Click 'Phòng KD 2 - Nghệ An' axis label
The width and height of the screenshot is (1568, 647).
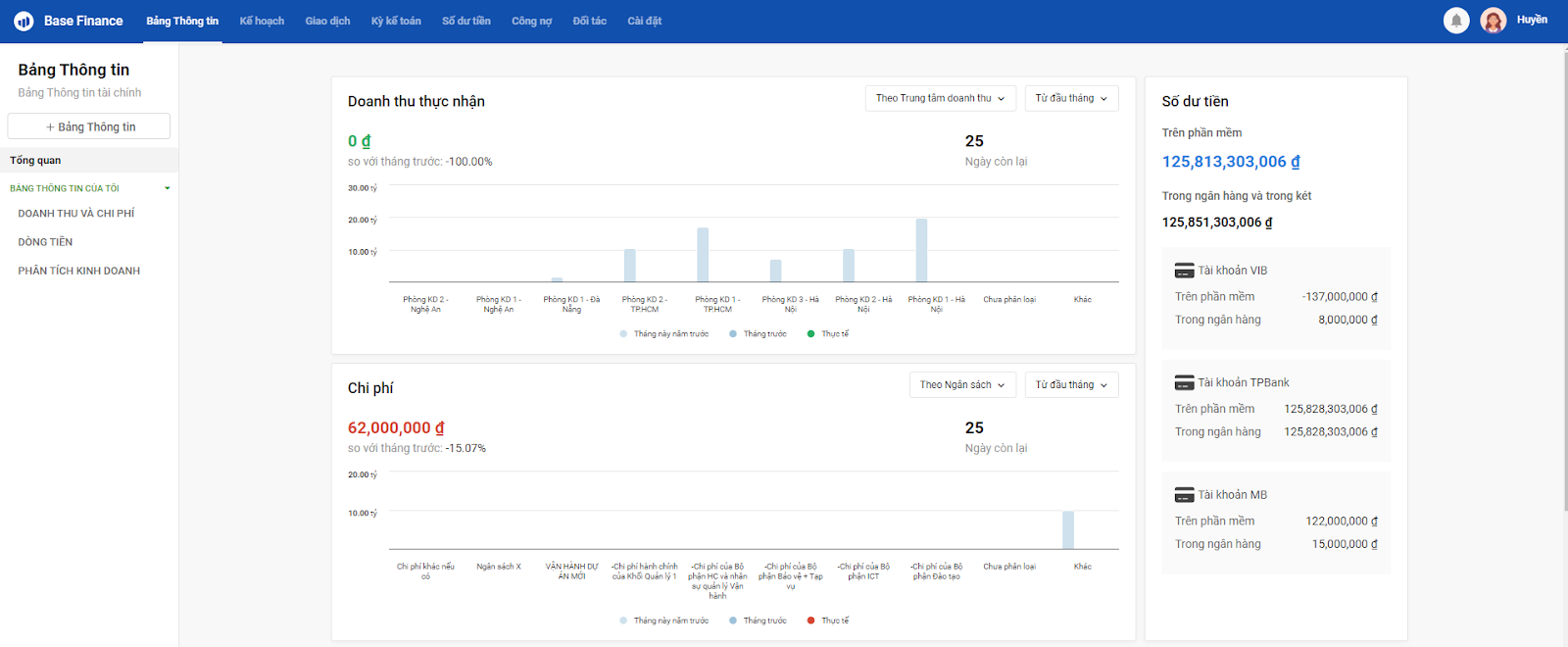pyautogui.click(x=425, y=304)
